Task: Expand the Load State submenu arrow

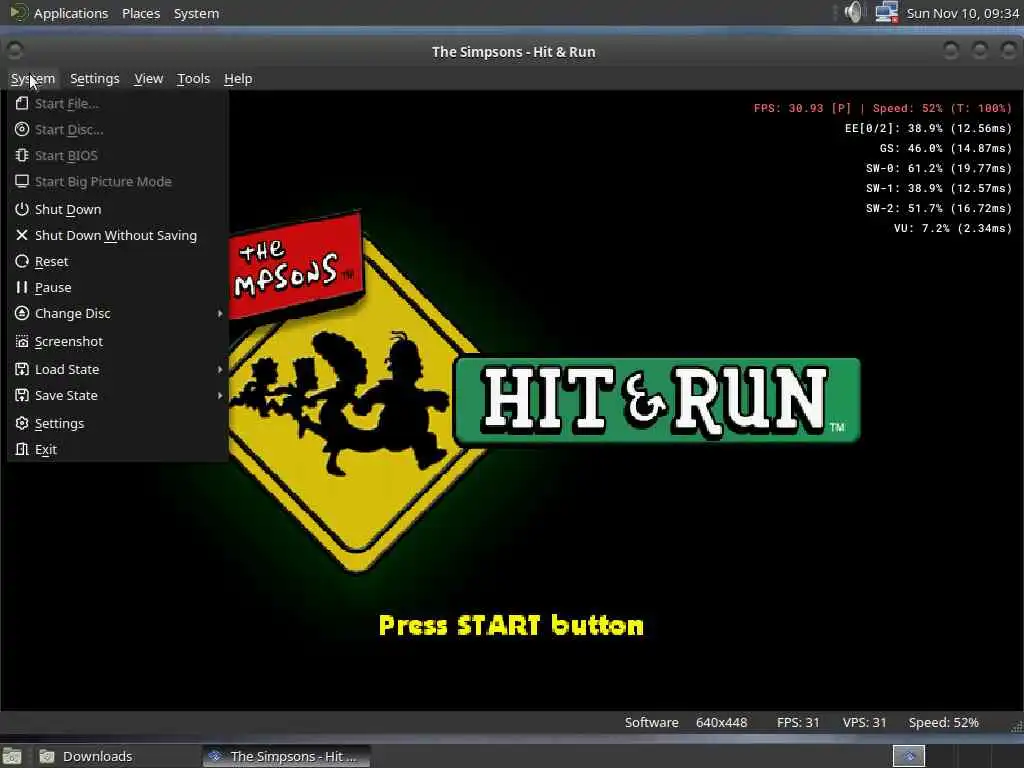Action: tap(220, 369)
